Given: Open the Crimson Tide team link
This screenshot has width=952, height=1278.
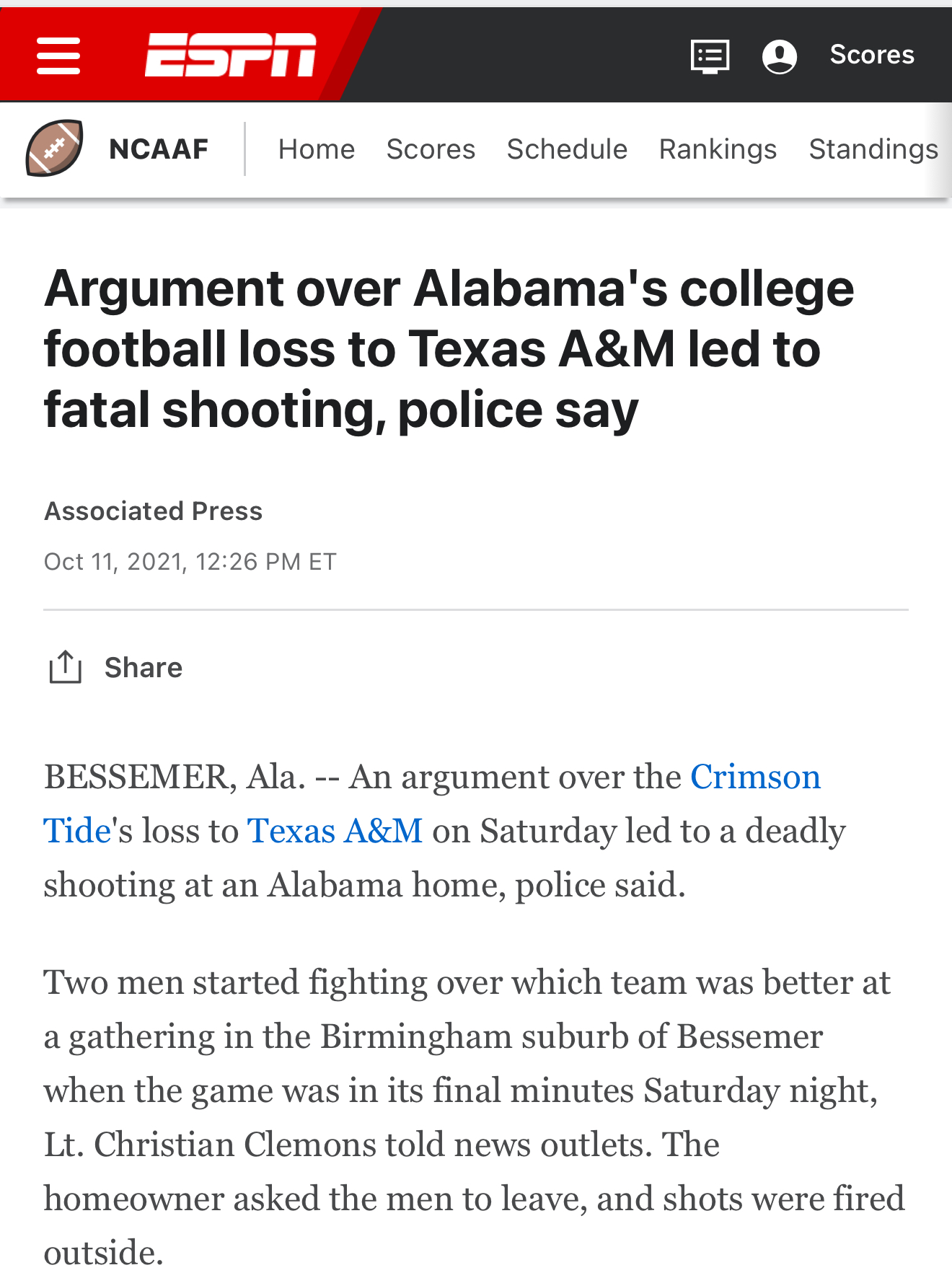Looking at the screenshot, I should pos(755,777).
